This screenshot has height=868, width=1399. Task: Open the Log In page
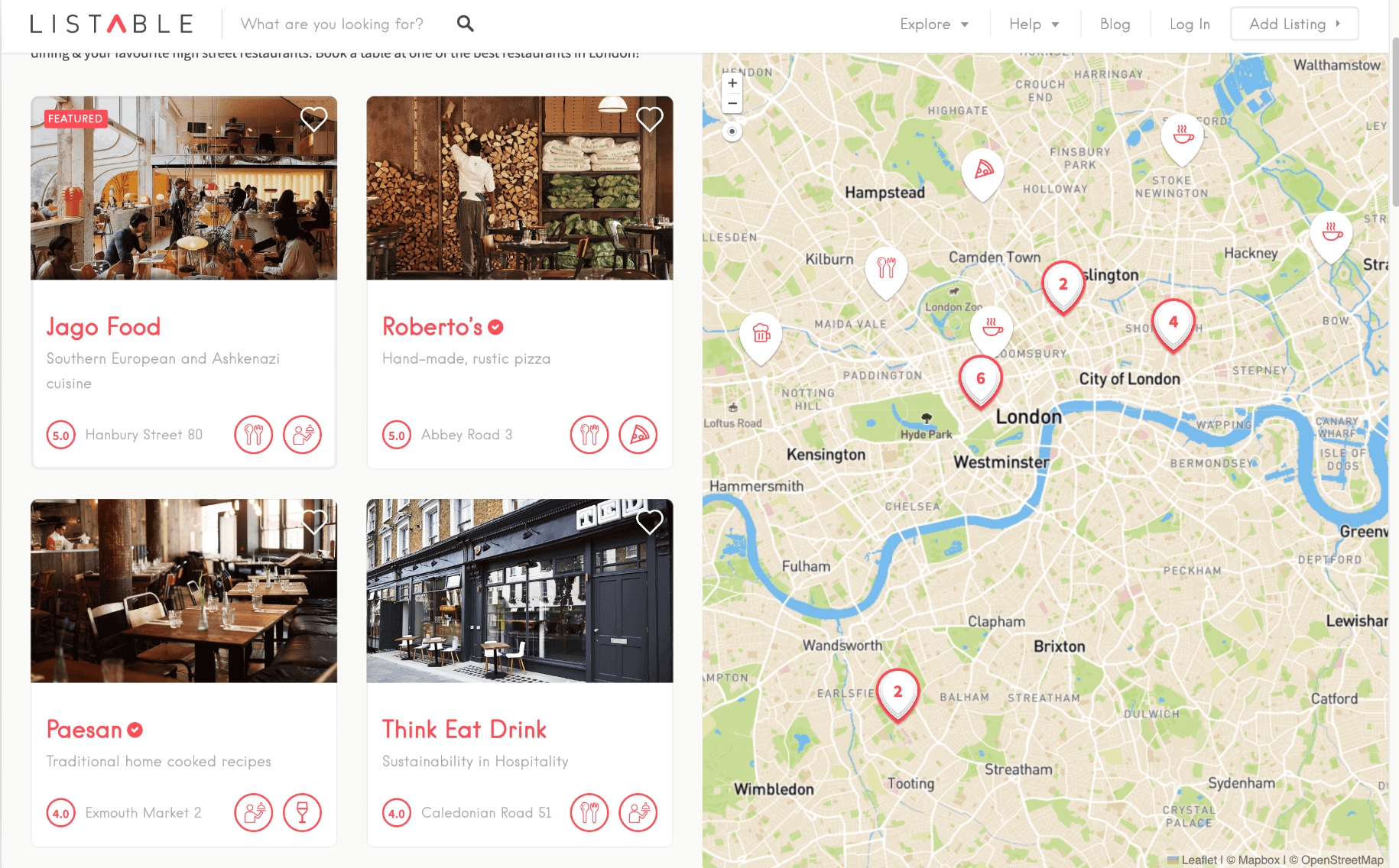1190,24
